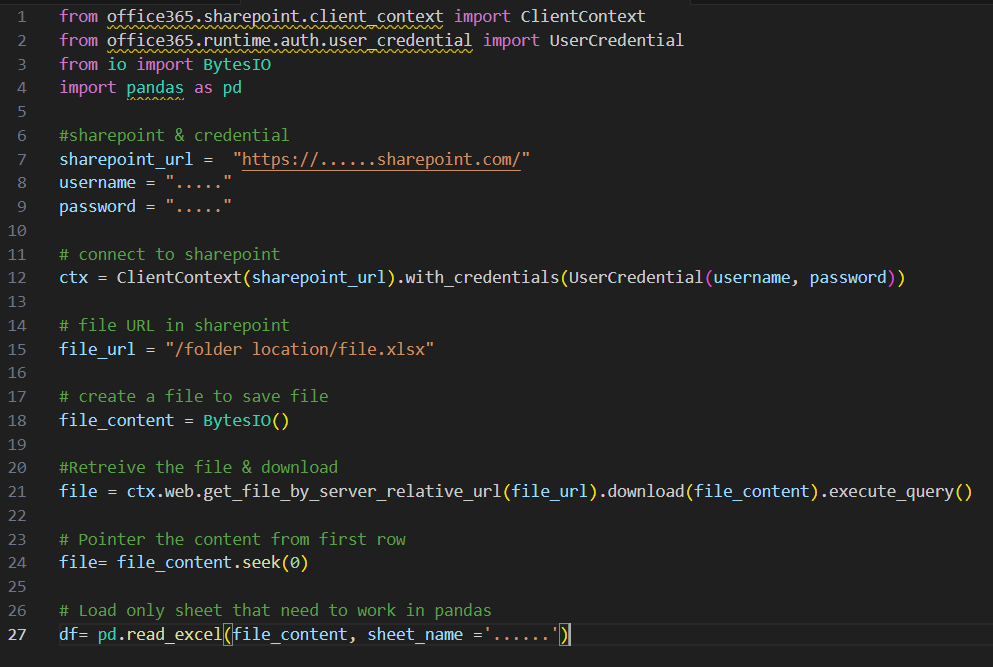Click the UserCredential import on line 2
The height and width of the screenshot is (667, 993).
coord(617,40)
